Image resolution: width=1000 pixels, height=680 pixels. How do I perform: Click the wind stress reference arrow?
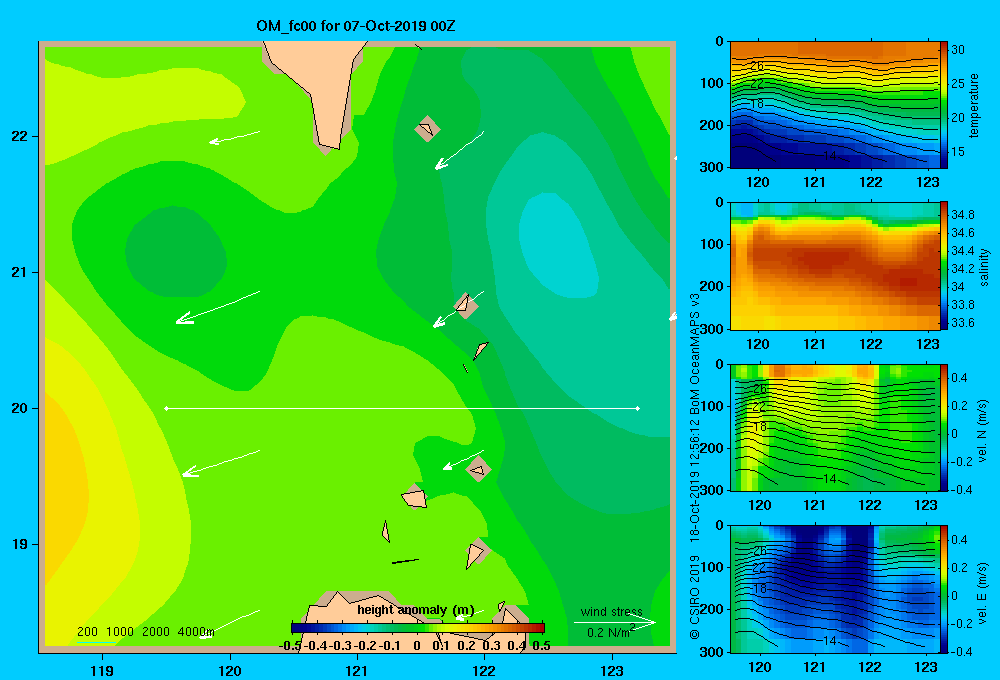614,623
